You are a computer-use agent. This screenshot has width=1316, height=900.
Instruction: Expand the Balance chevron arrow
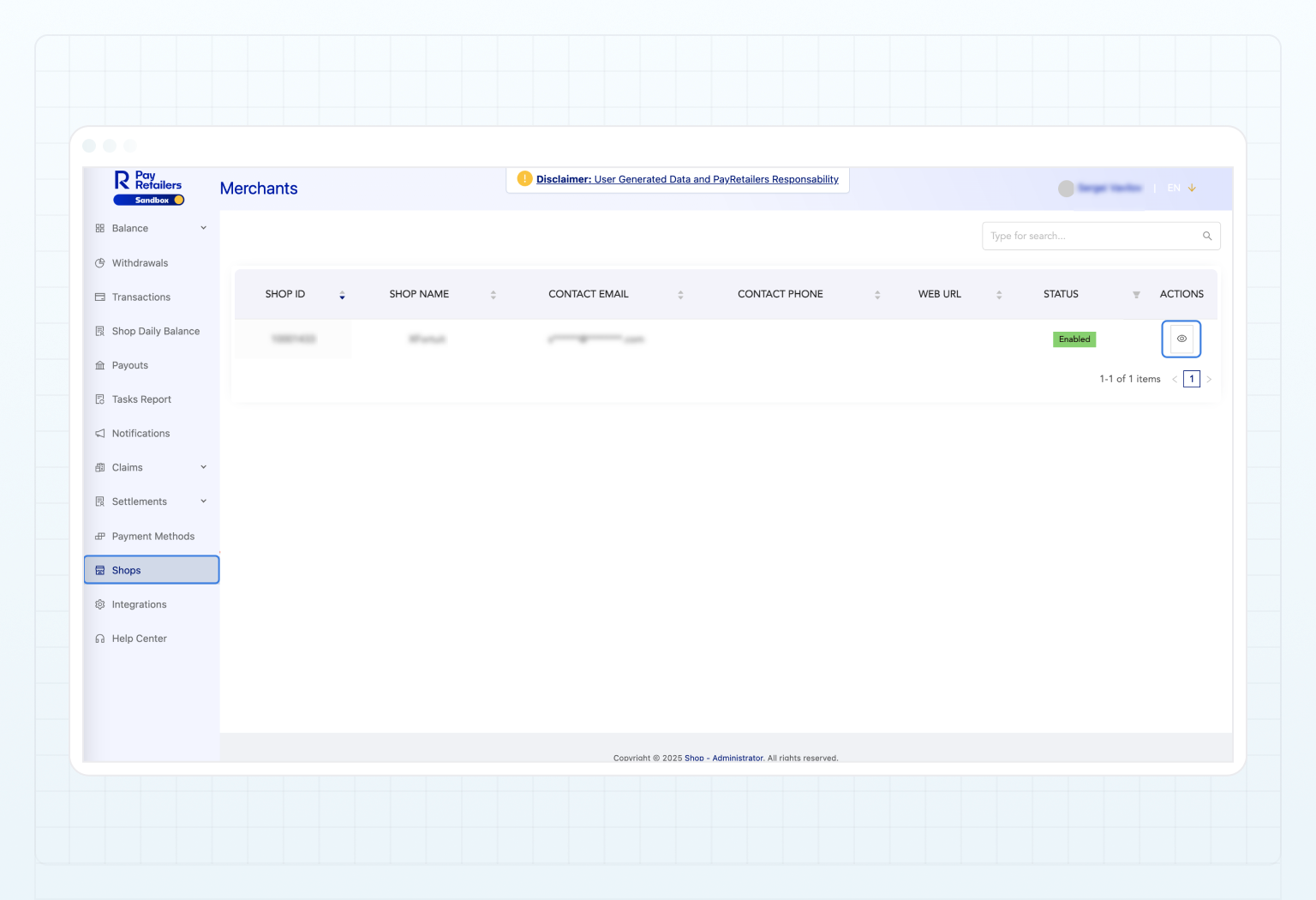click(204, 228)
